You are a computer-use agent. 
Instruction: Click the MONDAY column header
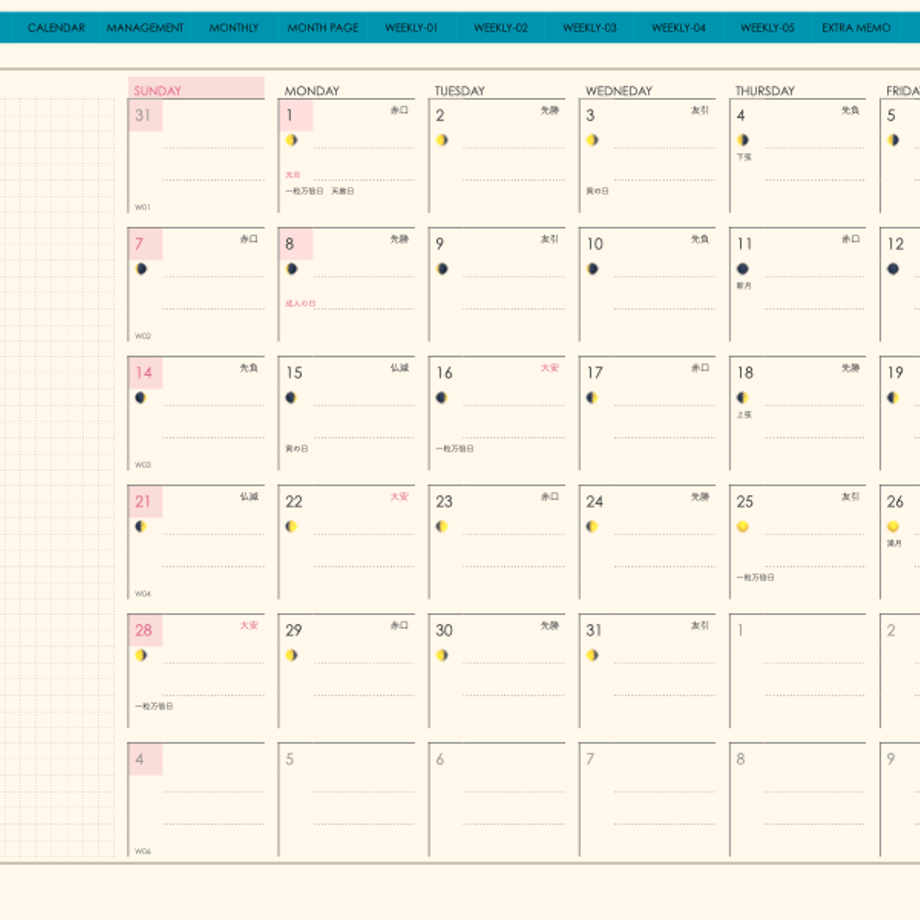(312, 91)
